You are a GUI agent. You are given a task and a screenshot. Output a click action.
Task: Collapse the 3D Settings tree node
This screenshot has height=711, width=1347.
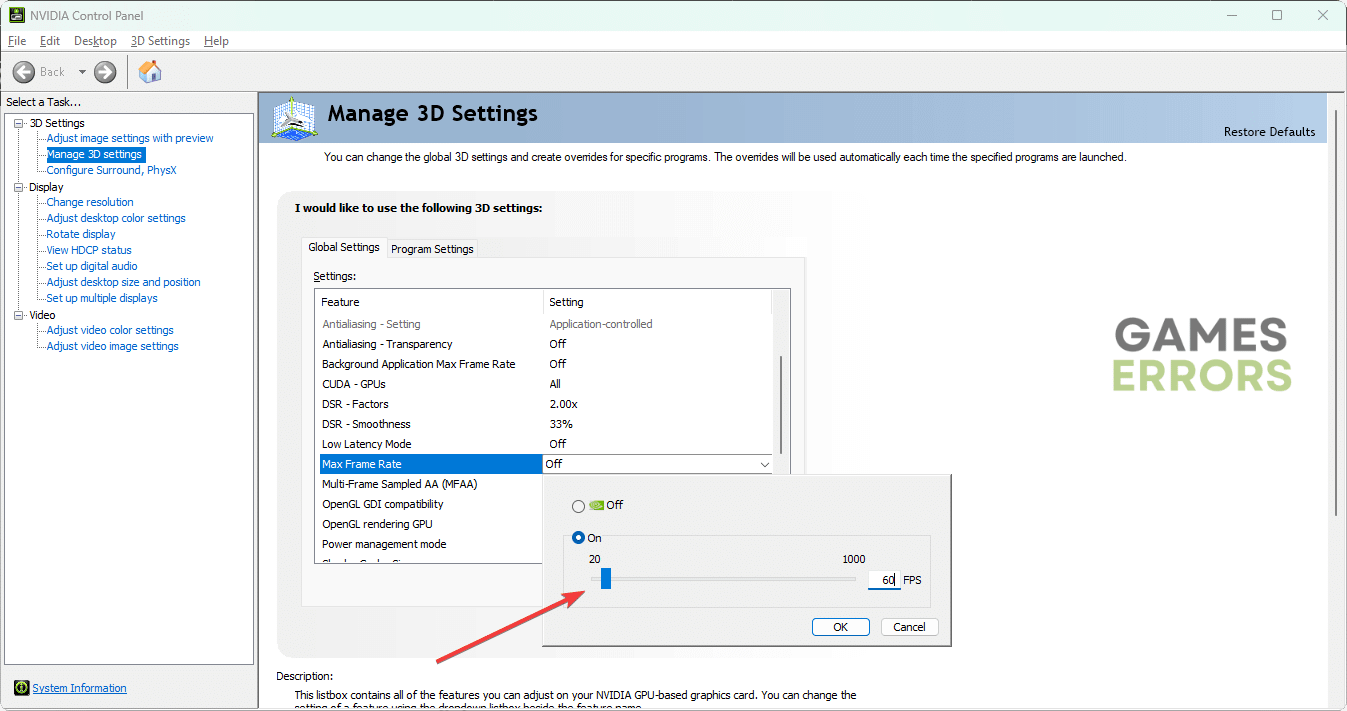point(18,123)
